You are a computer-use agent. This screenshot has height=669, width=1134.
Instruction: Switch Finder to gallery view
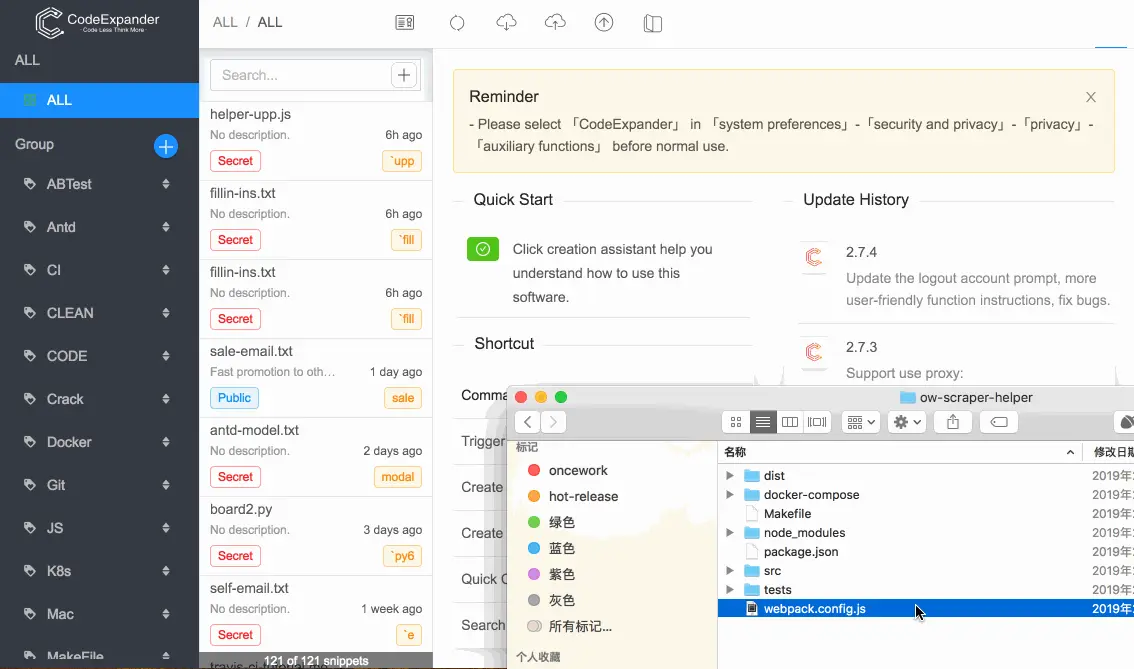click(817, 422)
